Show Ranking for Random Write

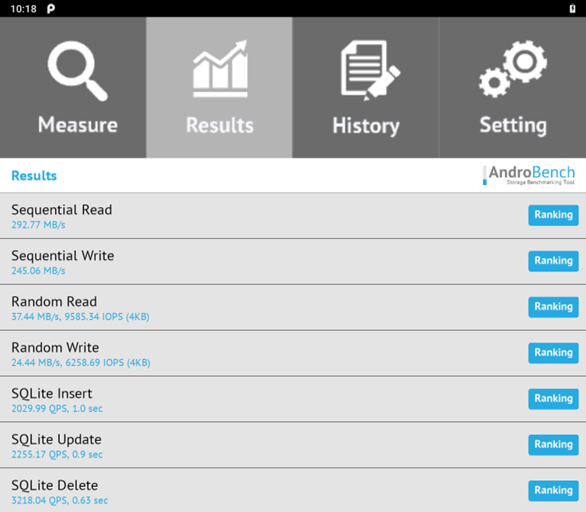click(553, 353)
